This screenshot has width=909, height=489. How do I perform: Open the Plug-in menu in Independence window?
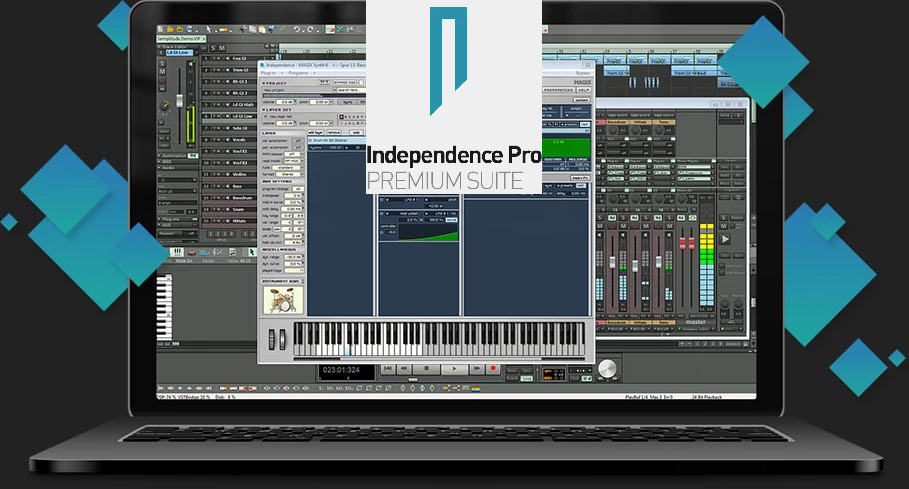(268, 73)
